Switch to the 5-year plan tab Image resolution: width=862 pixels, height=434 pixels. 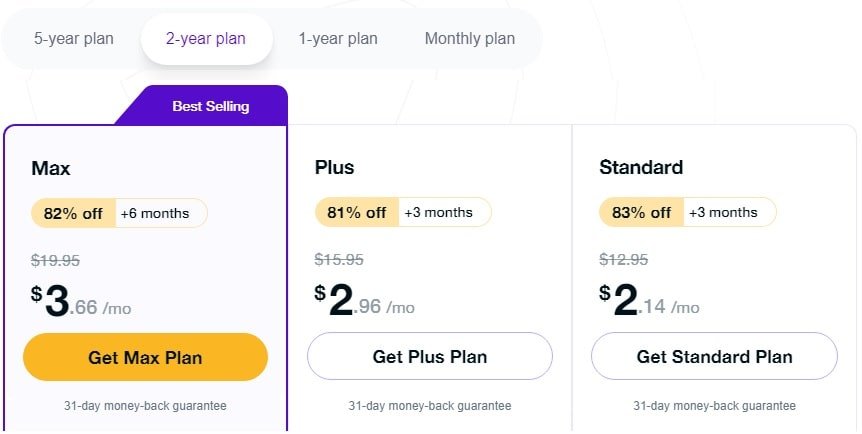click(x=74, y=39)
